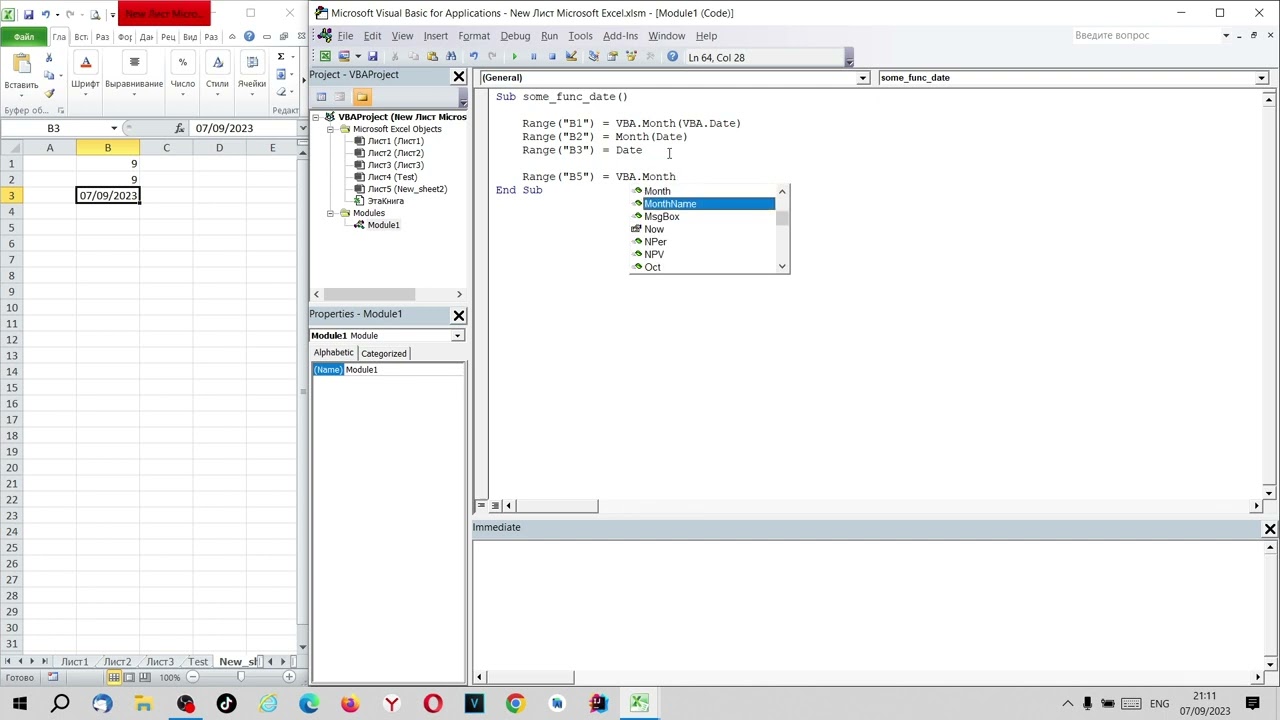Open the Tools menu
This screenshot has height=720, width=1280.
[580, 36]
